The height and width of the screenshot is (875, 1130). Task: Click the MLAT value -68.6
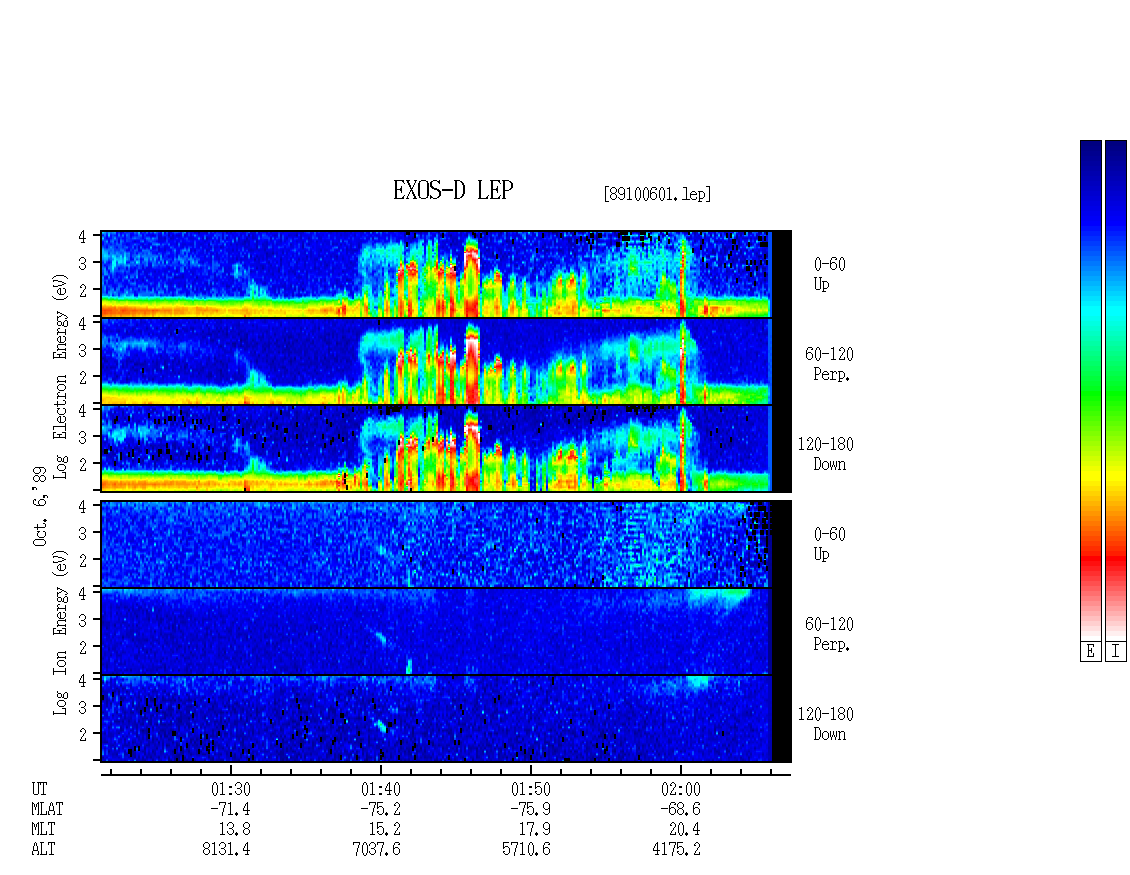(680, 809)
